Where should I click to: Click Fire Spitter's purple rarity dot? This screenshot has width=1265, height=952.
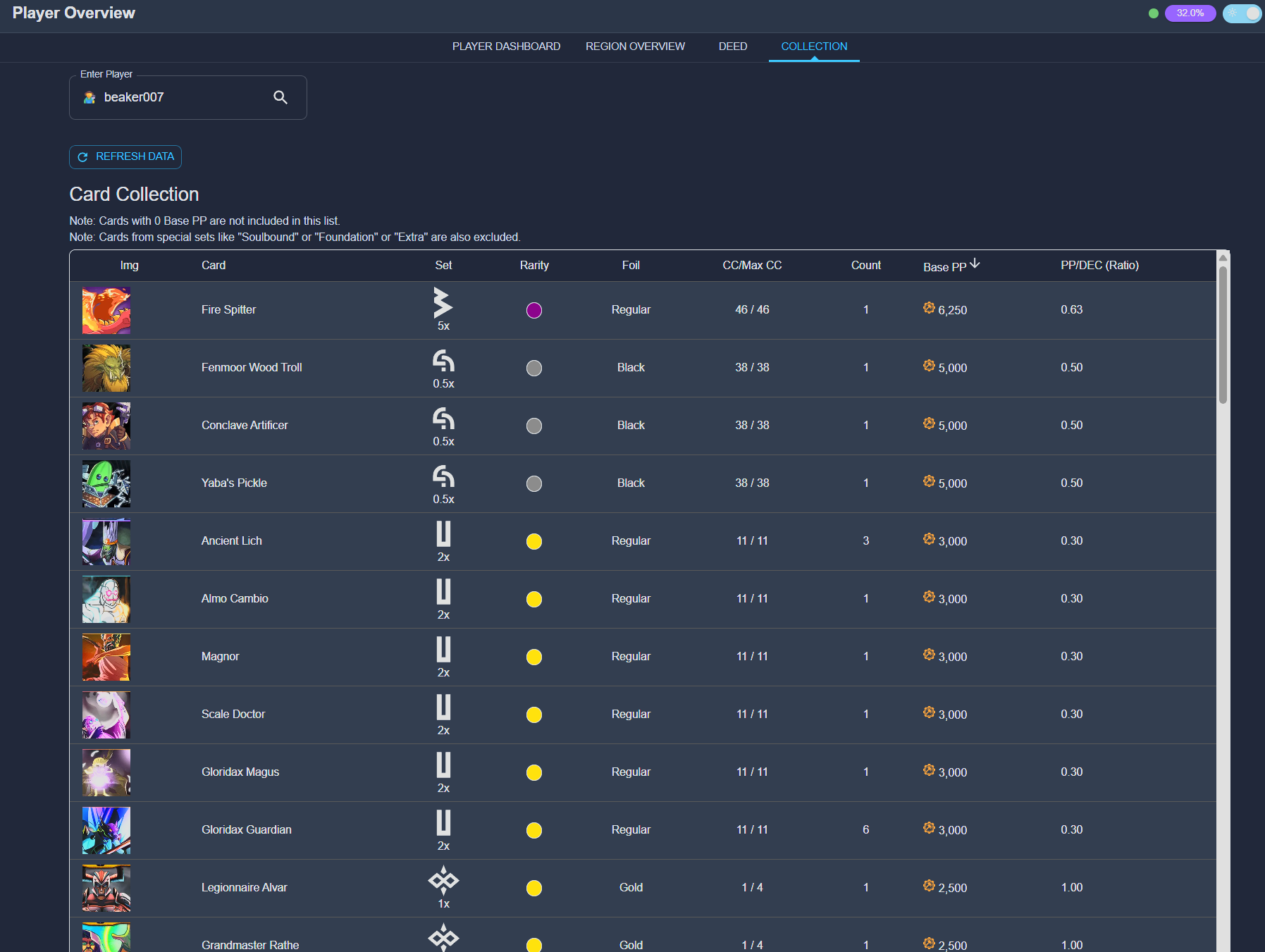pos(534,310)
